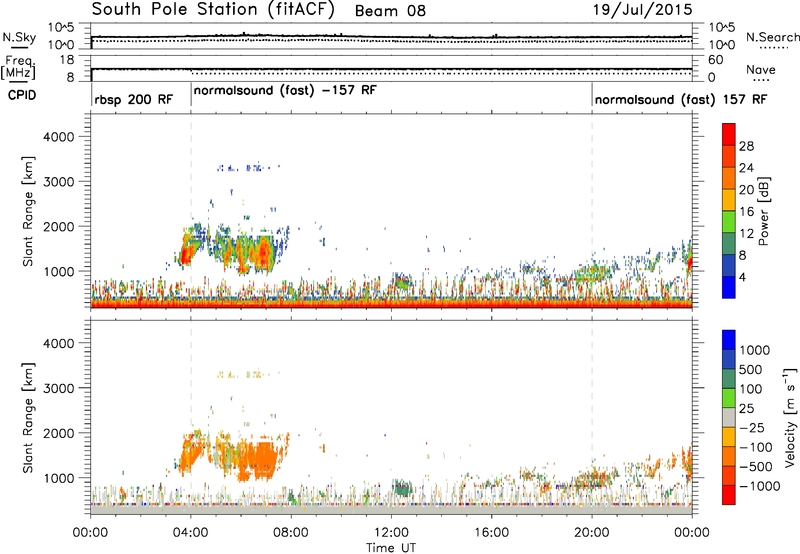This screenshot has width=800, height=554.
Task: Click dashed 04:00 CPID boundary in Velocity plot
Action: [x=191, y=417]
